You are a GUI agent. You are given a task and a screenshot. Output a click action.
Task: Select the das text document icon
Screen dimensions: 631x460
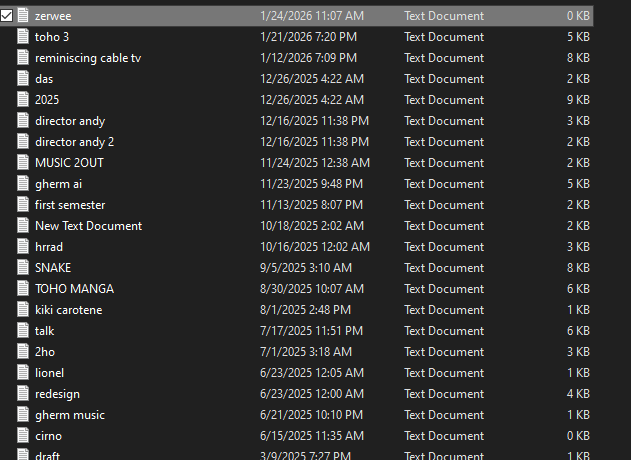coord(24,79)
